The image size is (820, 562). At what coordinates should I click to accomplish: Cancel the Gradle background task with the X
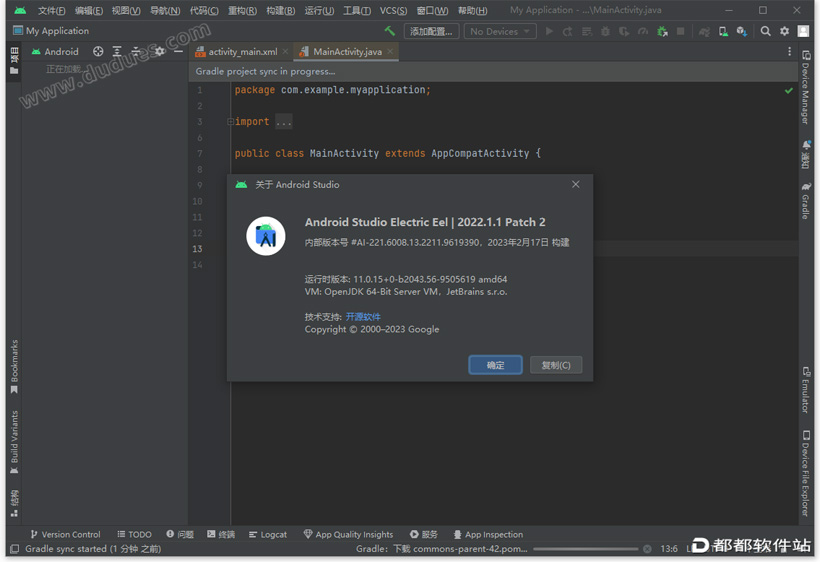pos(647,548)
